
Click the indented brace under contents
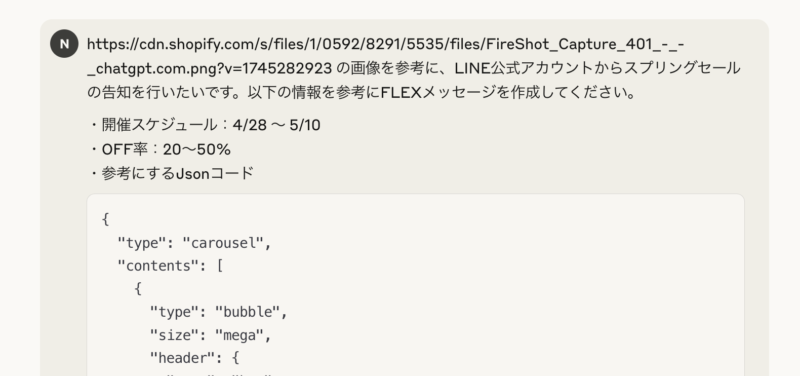point(138,289)
